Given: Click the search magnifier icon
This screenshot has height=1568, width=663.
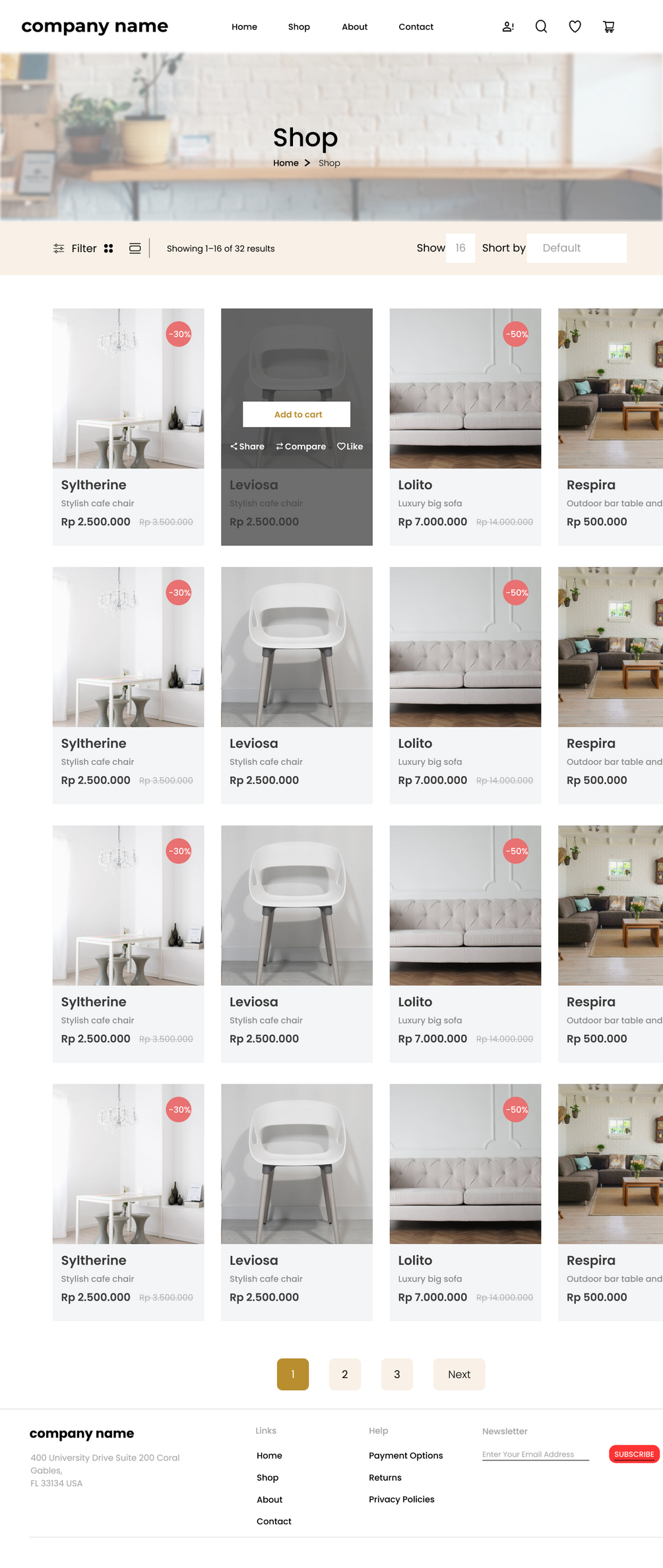Looking at the screenshot, I should click(x=541, y=26).
